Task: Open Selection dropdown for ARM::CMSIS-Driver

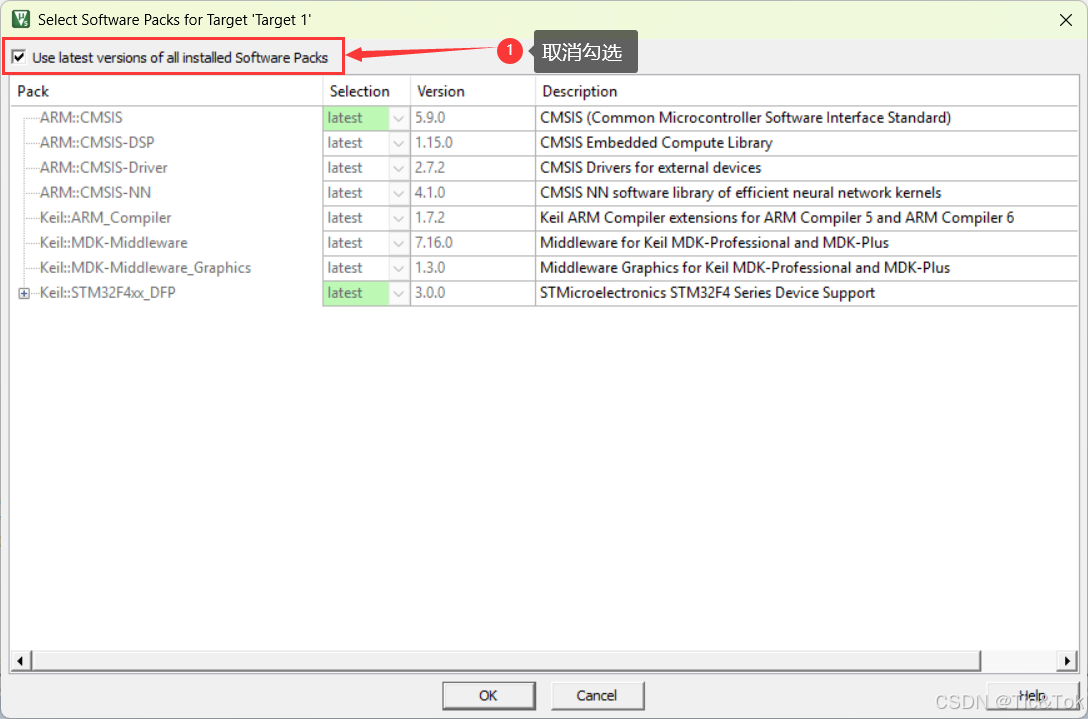Action: pyautogui.click(x=399, y=169)
